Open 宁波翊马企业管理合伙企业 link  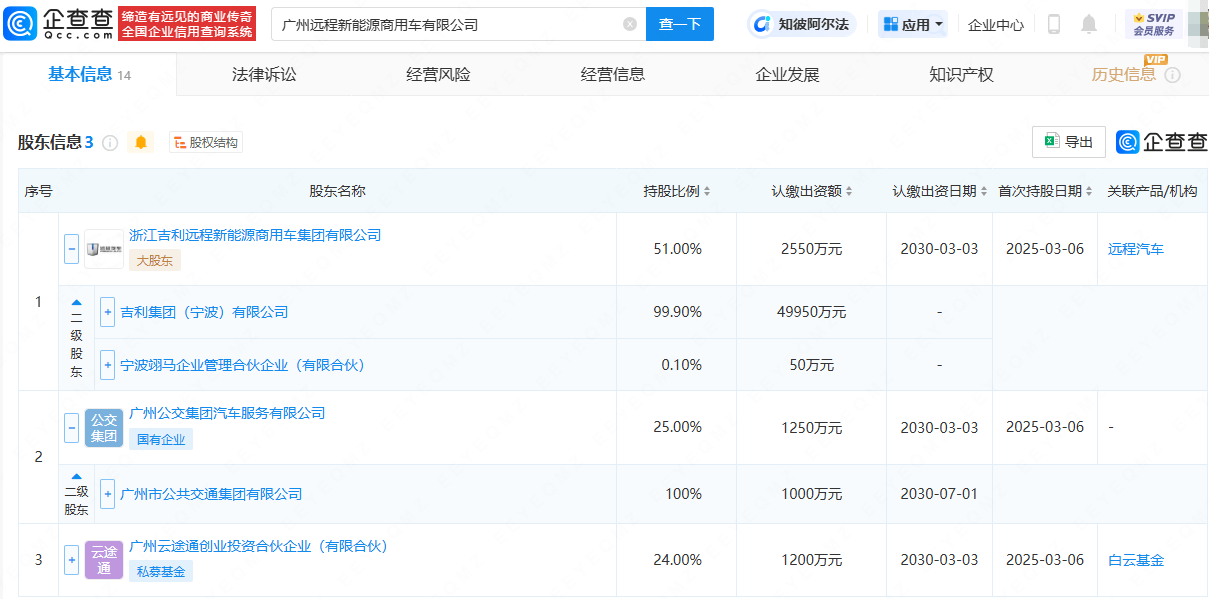243,365
